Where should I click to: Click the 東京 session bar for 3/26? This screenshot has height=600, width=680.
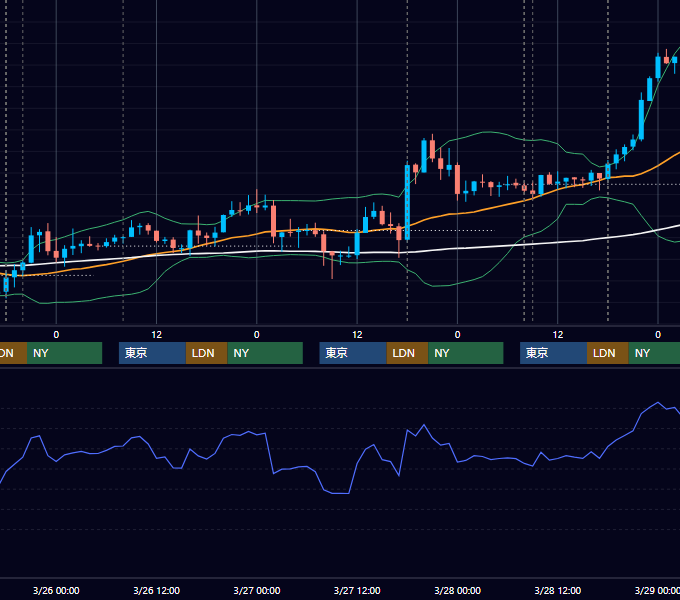coord(152,353)
